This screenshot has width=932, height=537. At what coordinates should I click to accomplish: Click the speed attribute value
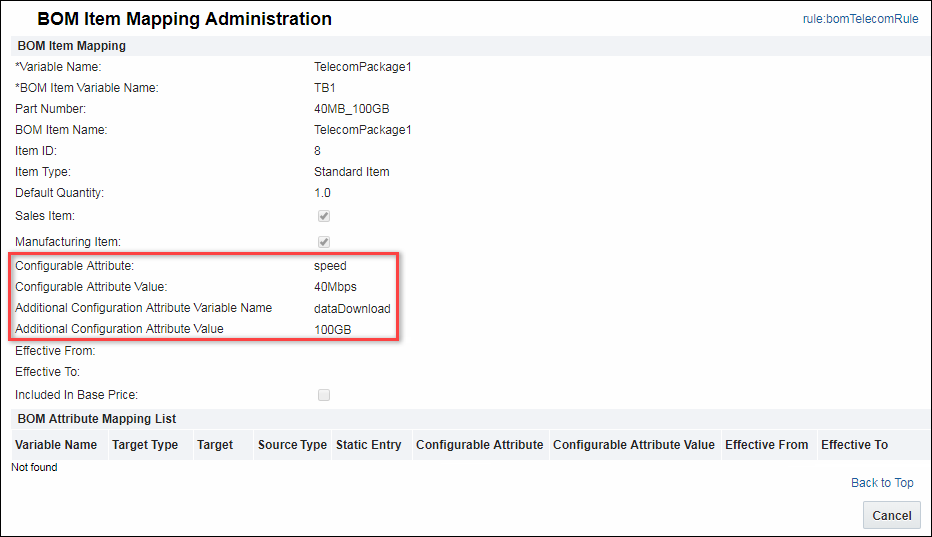(330, 266)
